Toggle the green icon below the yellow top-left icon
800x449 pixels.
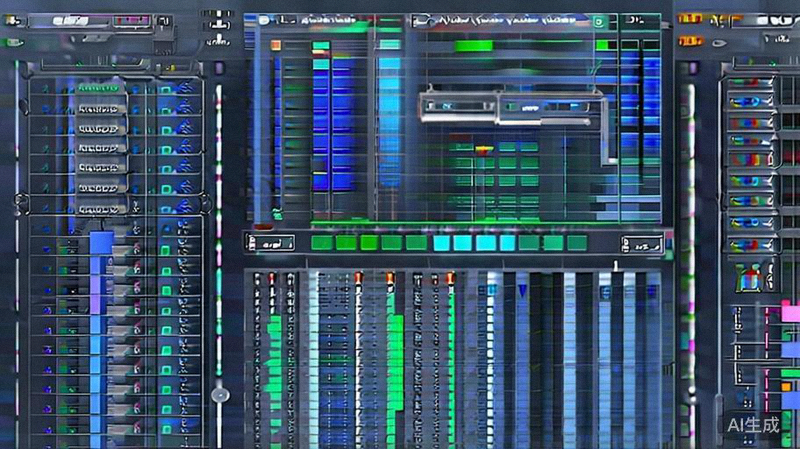(12, 42)
